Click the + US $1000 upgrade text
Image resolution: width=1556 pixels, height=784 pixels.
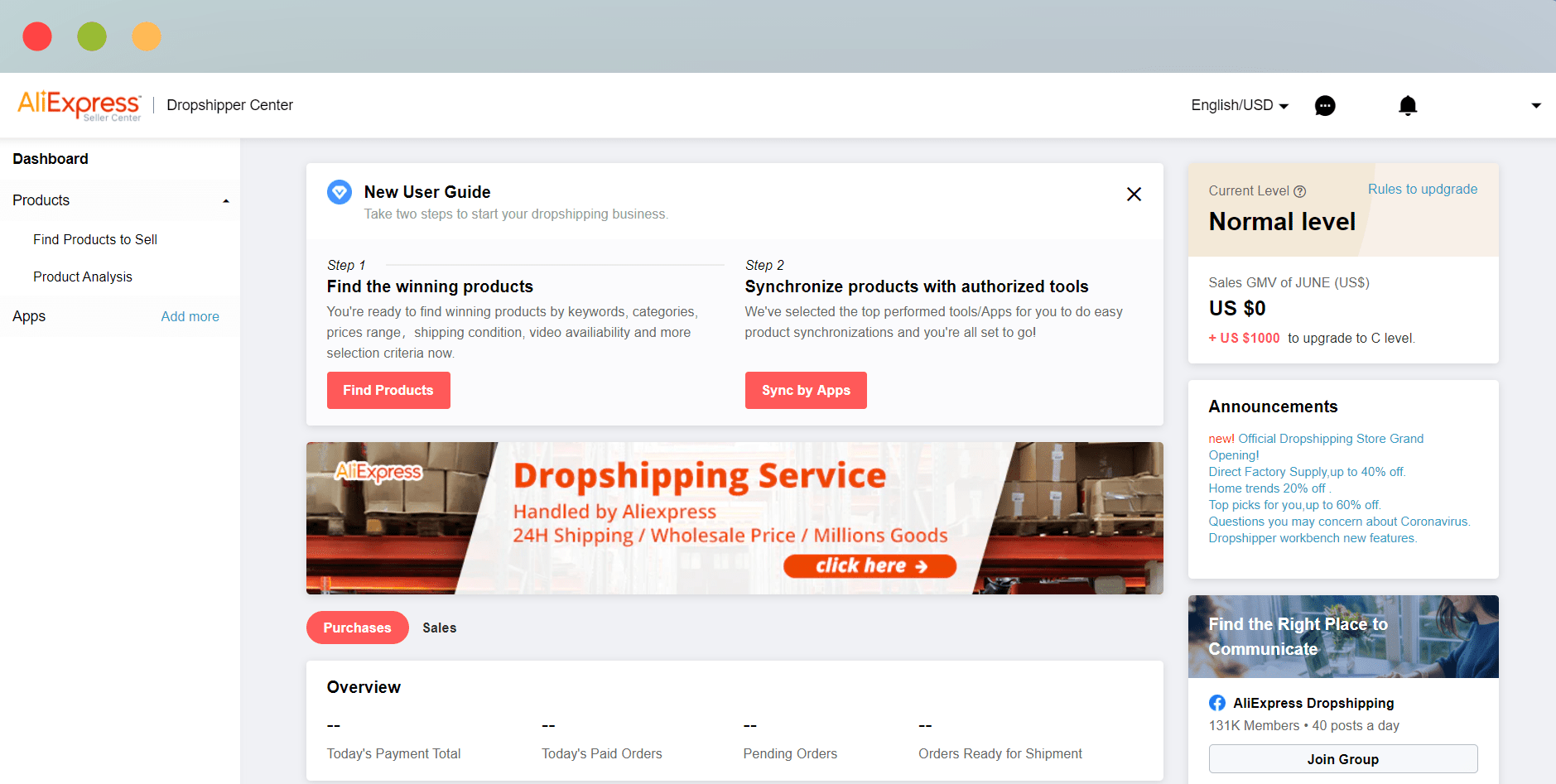(1244, 338)
